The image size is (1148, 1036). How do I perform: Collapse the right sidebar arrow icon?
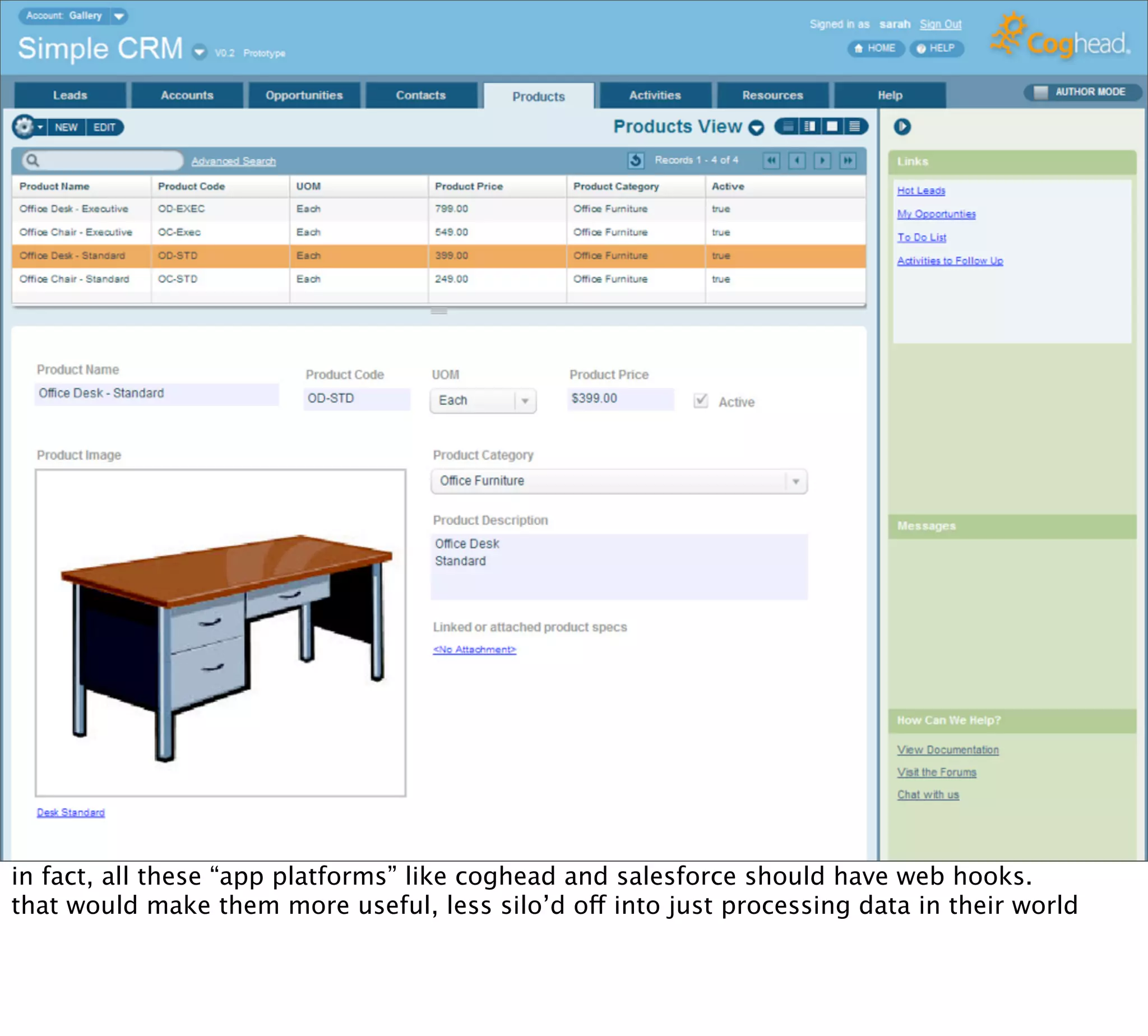coord(901,126)
